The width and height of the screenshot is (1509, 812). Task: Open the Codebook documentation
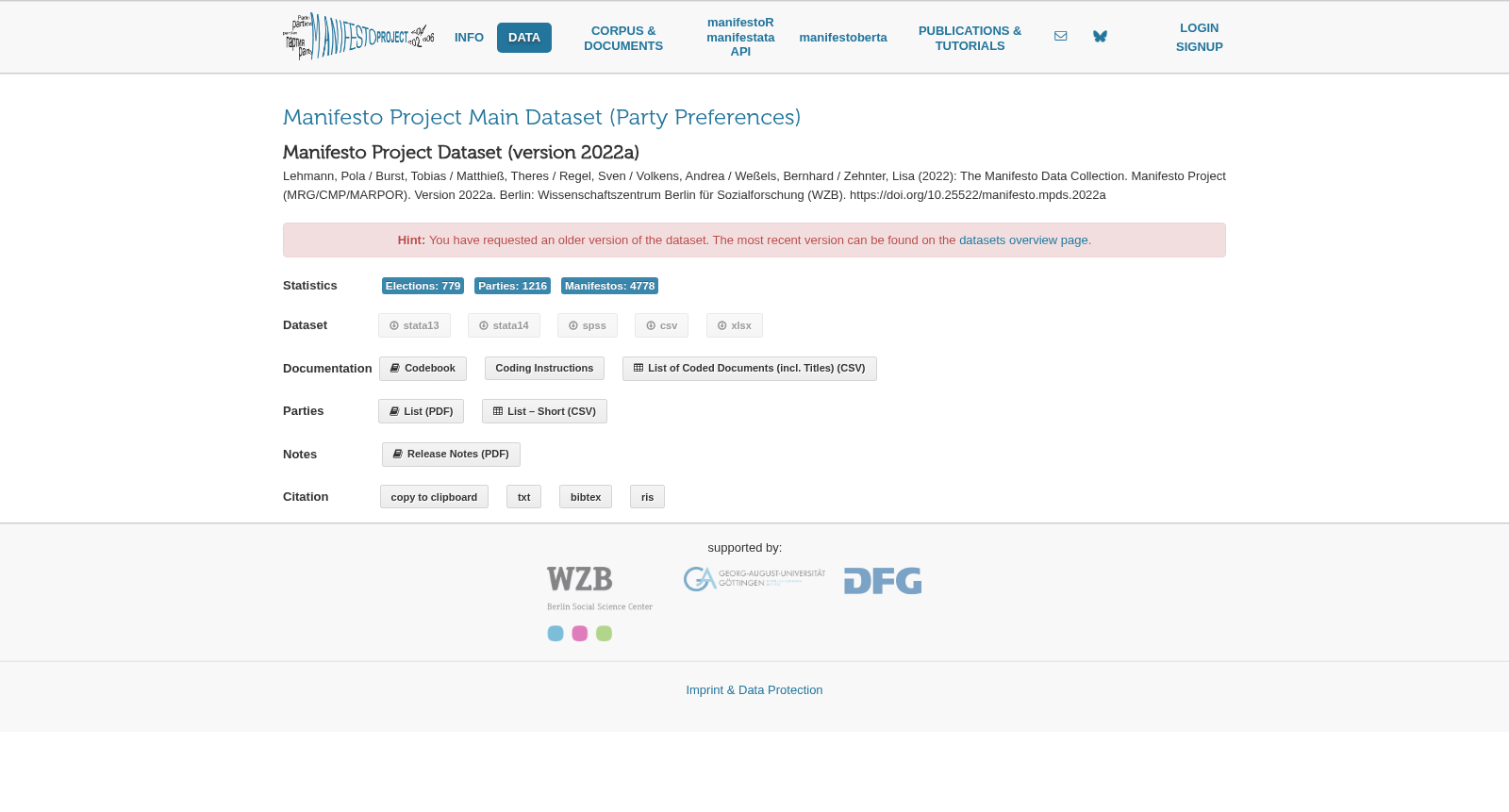coord(423,369)
